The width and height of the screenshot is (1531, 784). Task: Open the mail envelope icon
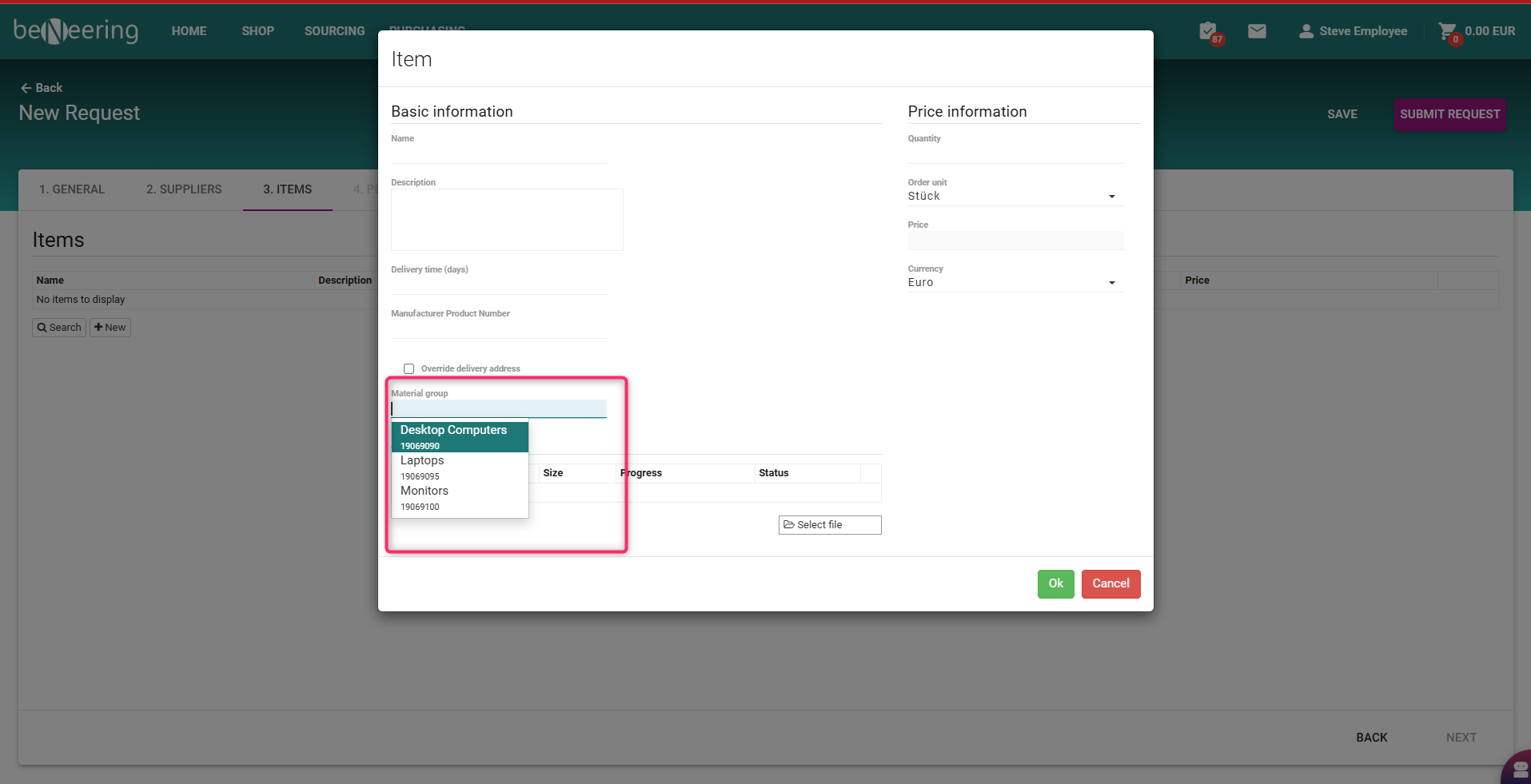[x=1257, y=31]
